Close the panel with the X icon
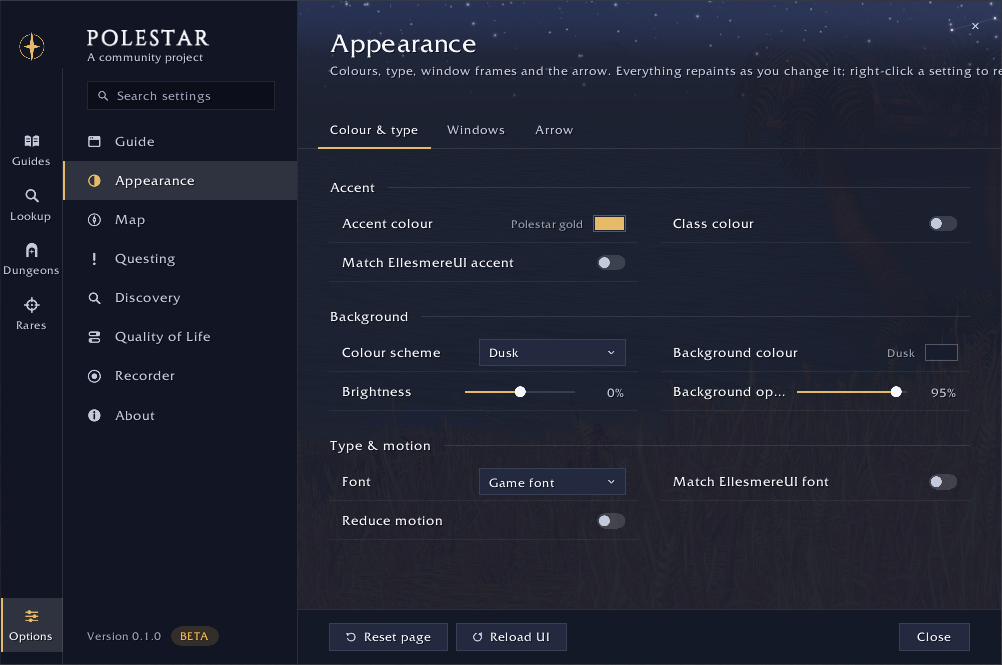The image size is (1002, 665). pyautogui.click(x=975, y=26)
